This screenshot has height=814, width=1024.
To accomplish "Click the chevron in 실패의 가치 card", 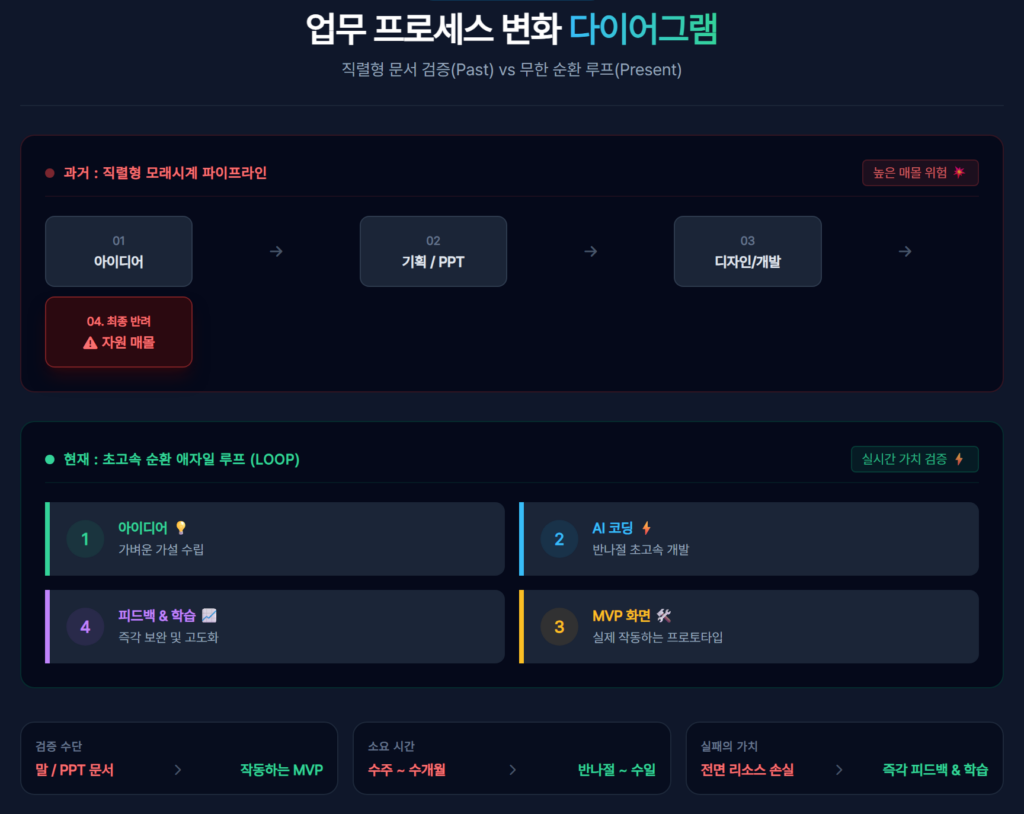I will point(839,770).
